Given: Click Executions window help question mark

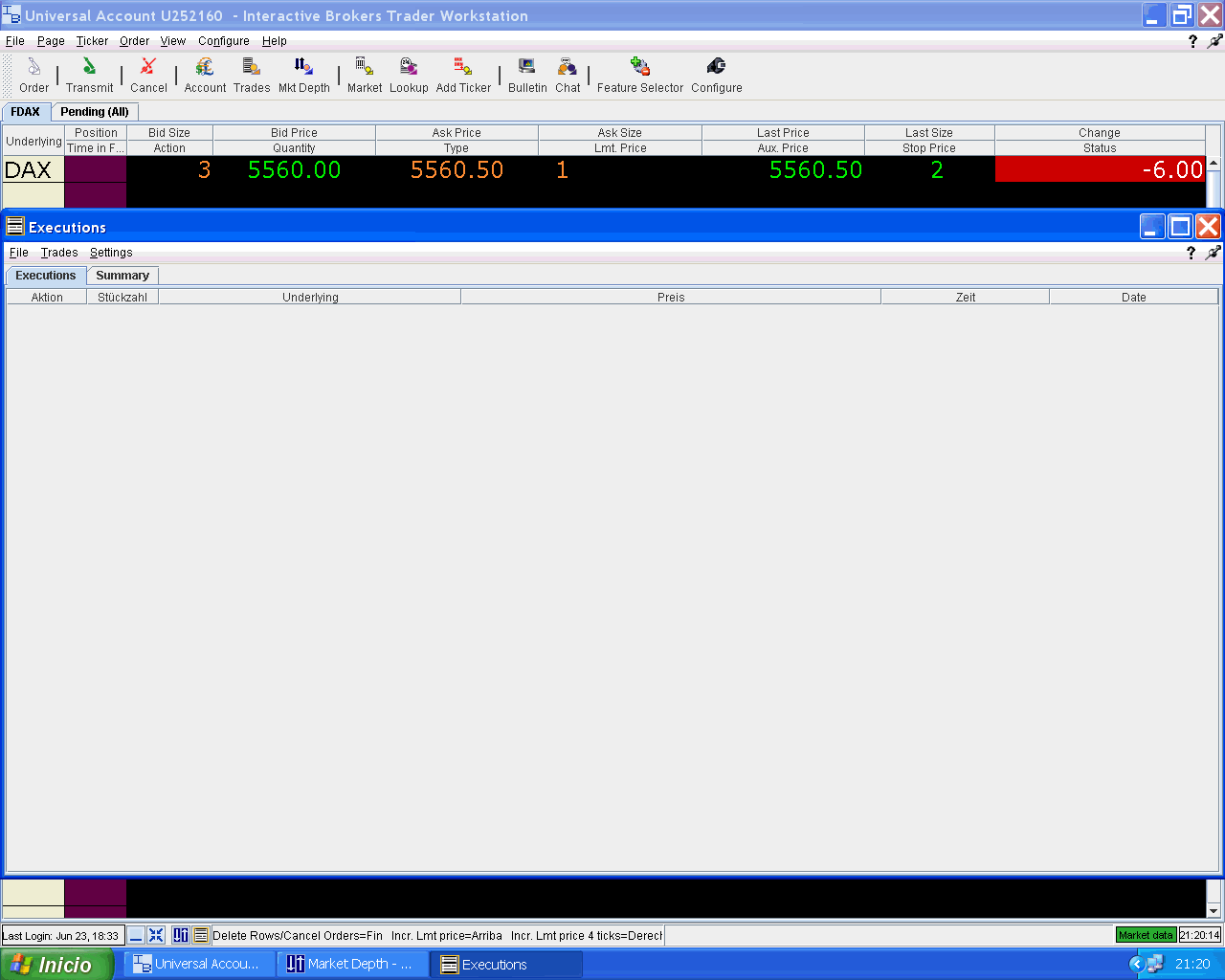Looking at the screenshot, I should (1191, 253).
